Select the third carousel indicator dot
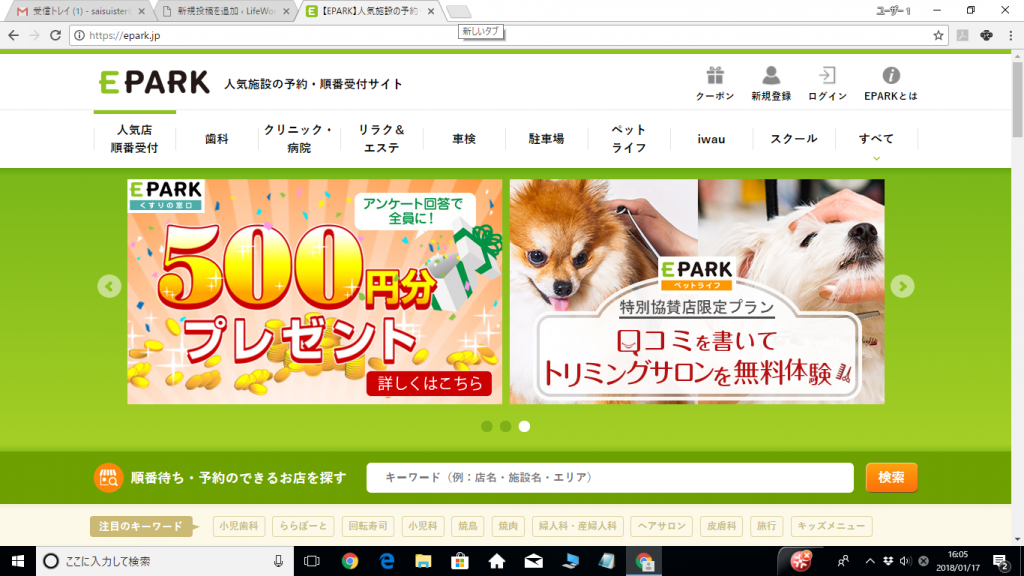This screenshot has height=576, width=1024. click(x=524, y=426)
